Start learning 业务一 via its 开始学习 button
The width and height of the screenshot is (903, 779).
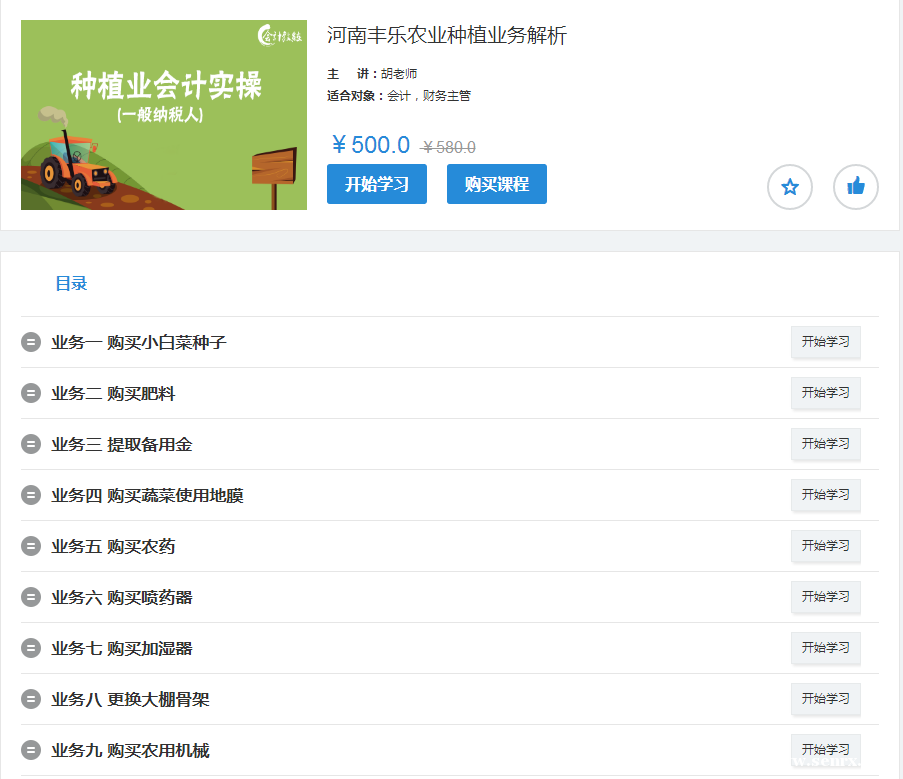825,342
